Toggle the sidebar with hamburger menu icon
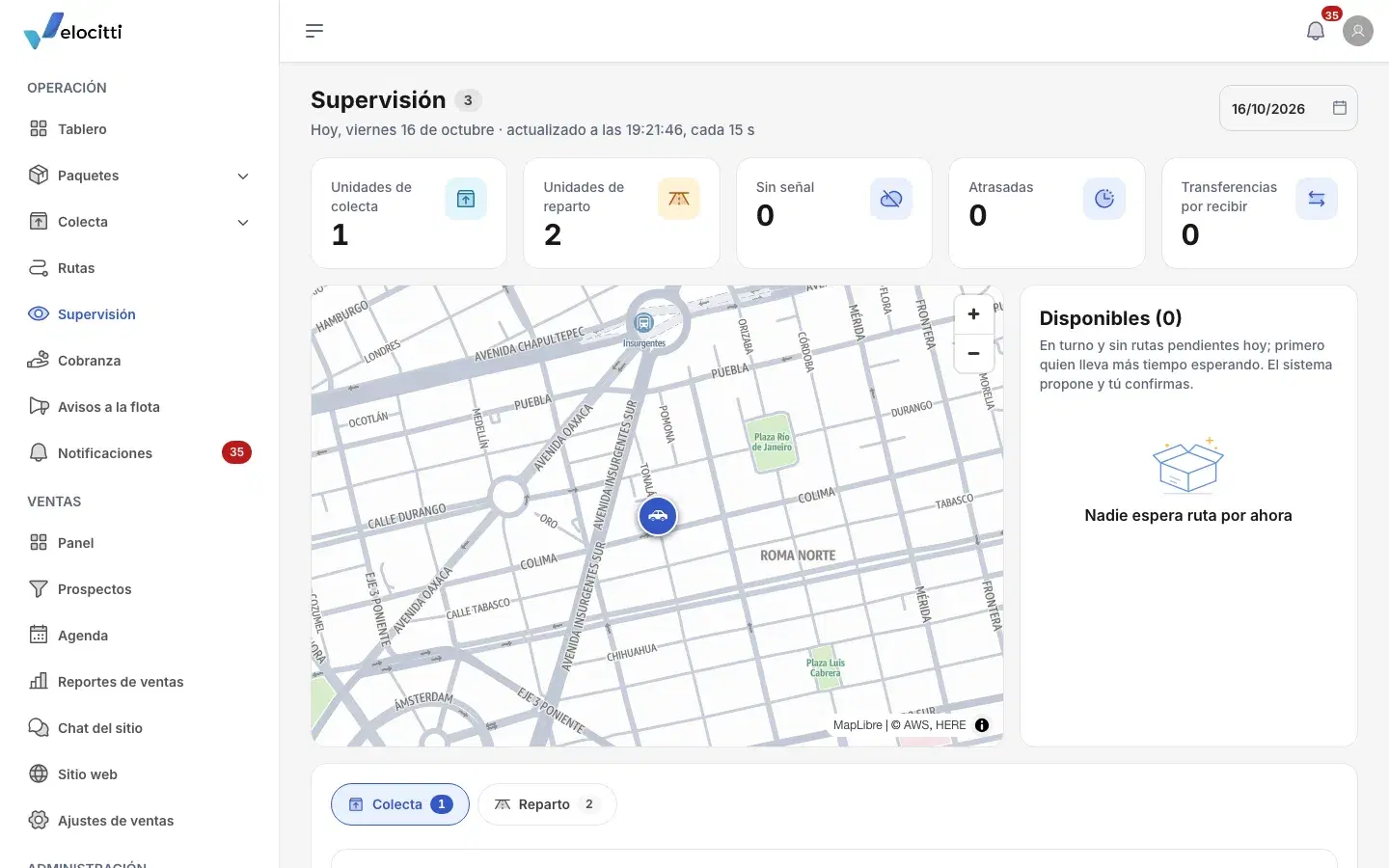 (x=314, y=31)
